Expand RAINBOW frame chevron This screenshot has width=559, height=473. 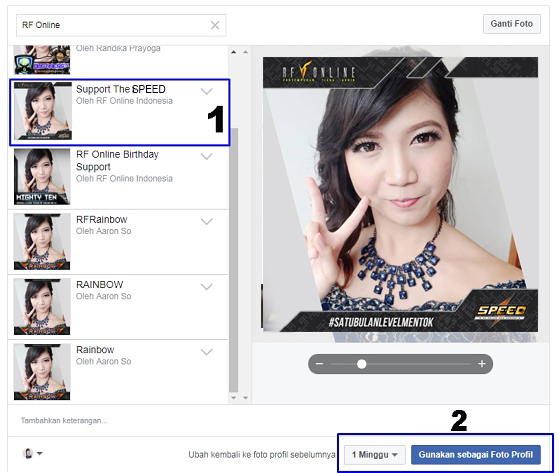(x=206, y=287)
